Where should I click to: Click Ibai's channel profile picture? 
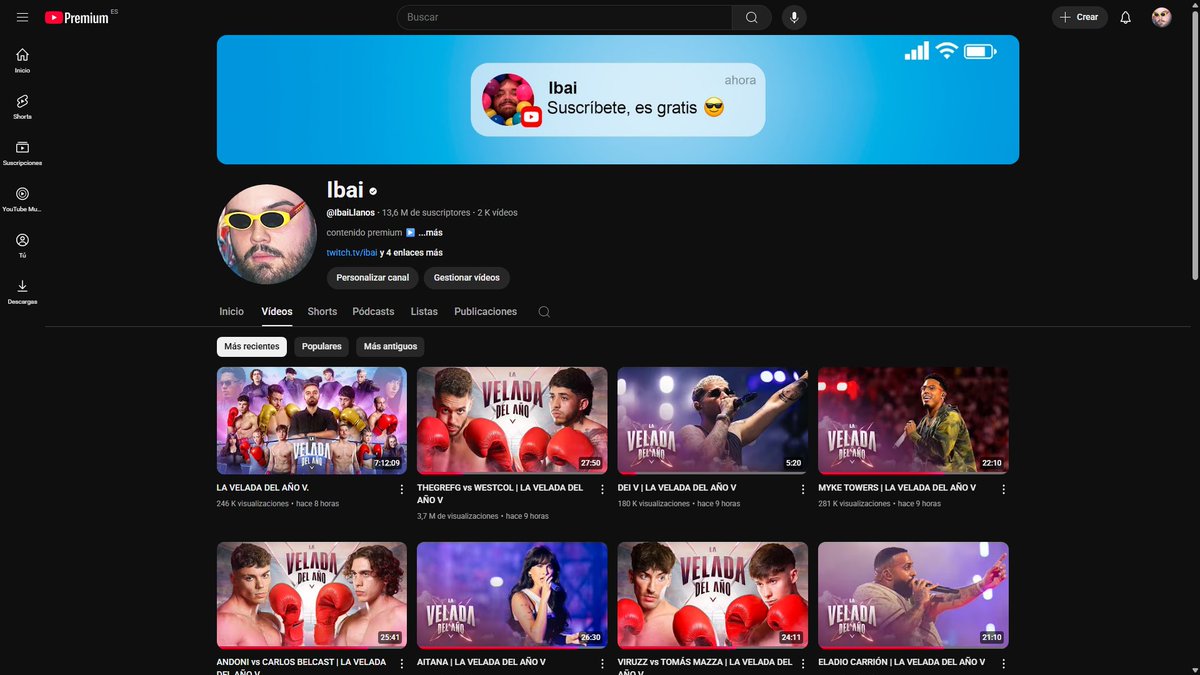point(267,234)
